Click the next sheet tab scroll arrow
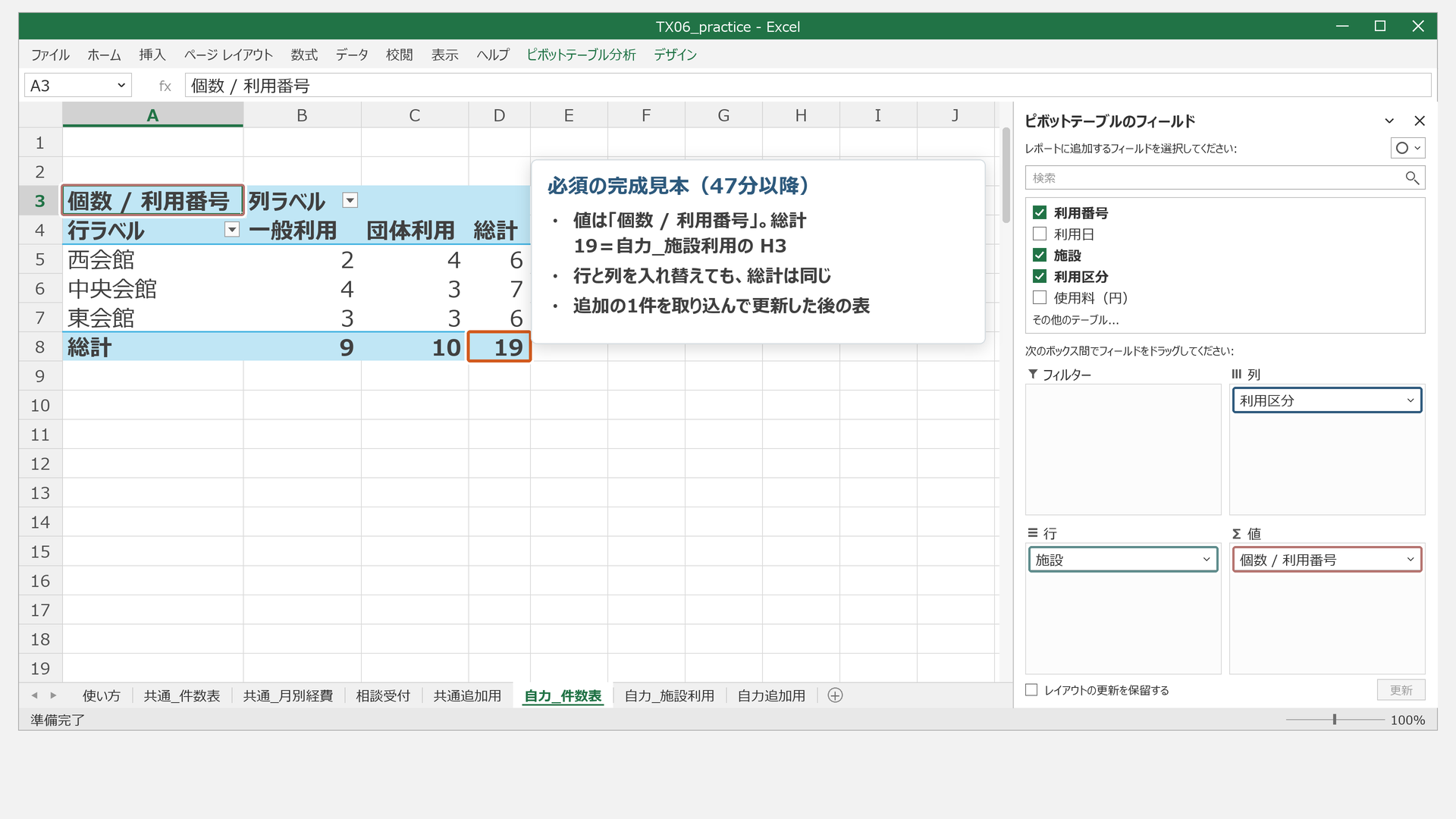 click(53, 695)
